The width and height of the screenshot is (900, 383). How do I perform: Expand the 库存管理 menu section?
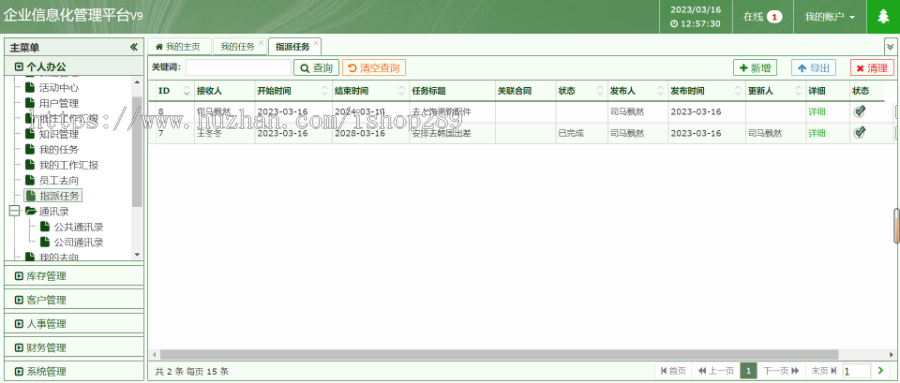[x=74, y=276]
